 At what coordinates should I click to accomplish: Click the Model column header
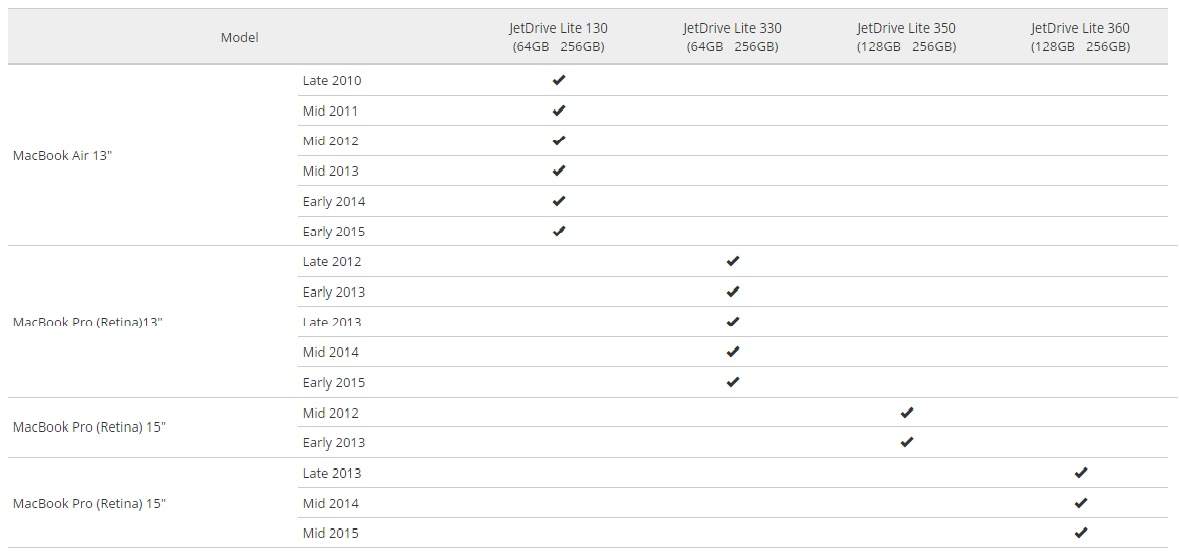click(239, 37)
